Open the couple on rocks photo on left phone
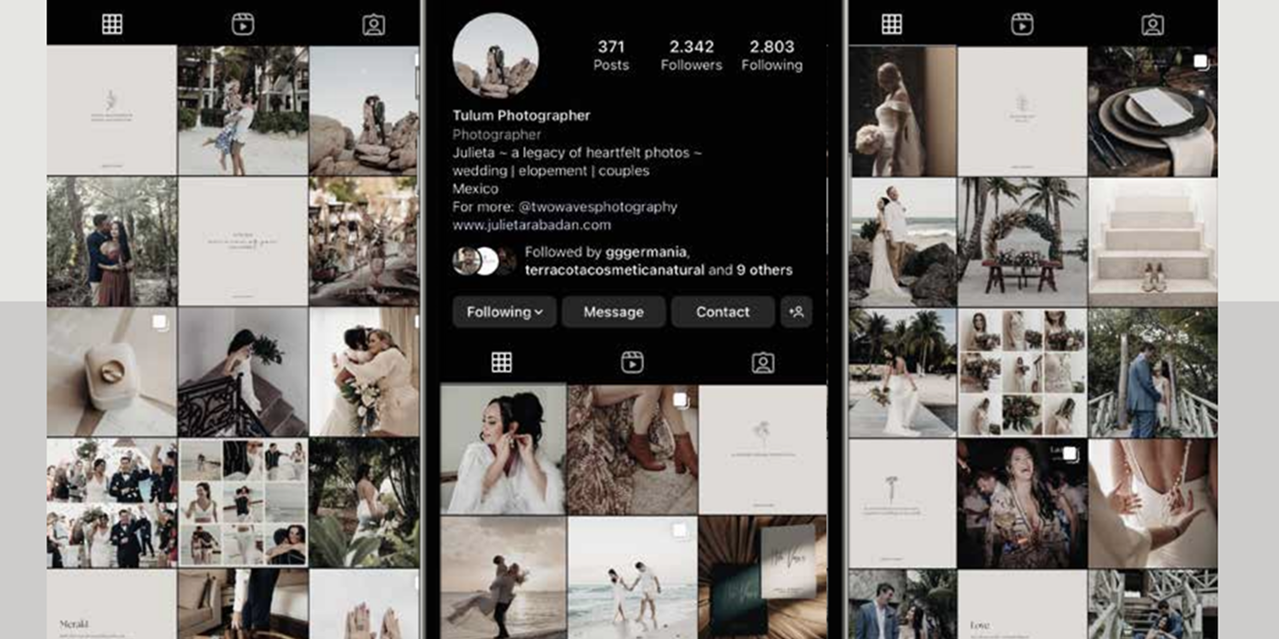The height and width of the screenshot is (639, 1279). [364, 110]
